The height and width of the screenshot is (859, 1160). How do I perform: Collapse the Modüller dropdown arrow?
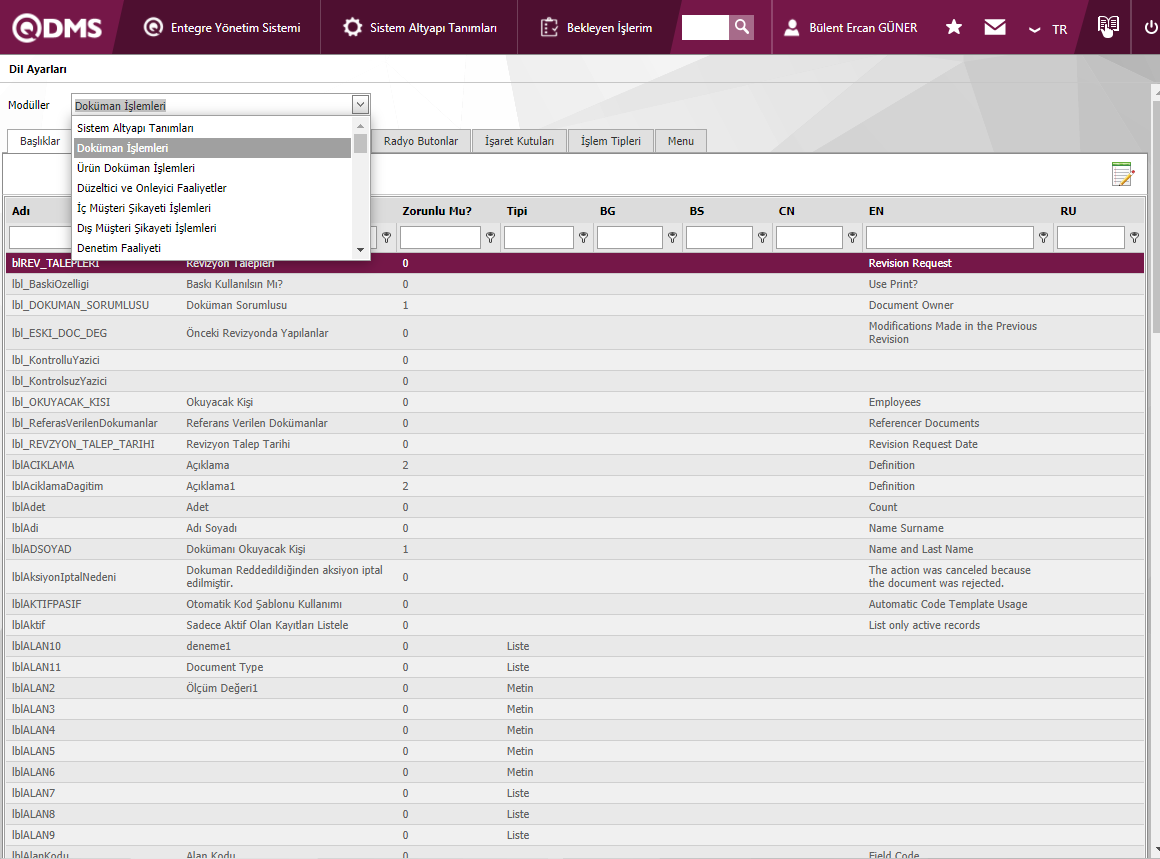click(360, 104)
